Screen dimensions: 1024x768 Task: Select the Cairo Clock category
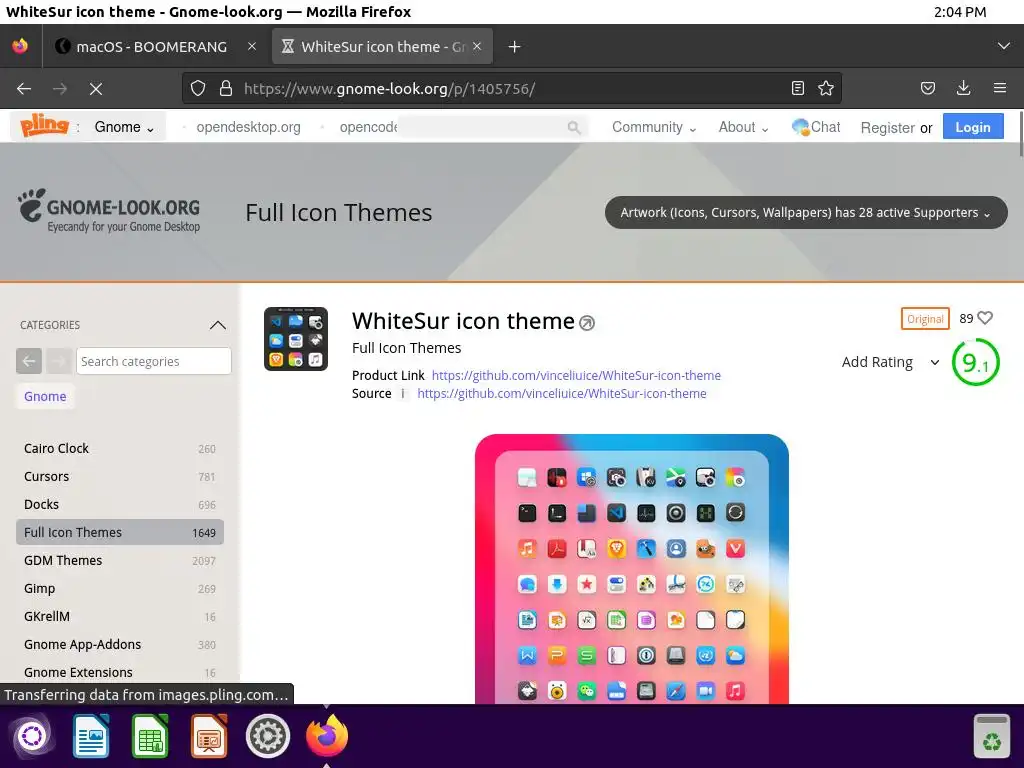click(120, 448)
